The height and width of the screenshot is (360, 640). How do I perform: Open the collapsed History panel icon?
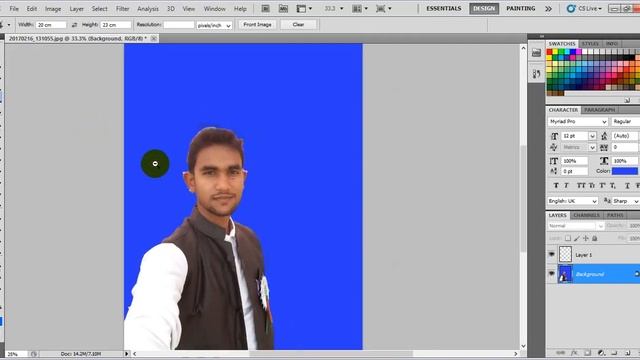pos(536,53)
